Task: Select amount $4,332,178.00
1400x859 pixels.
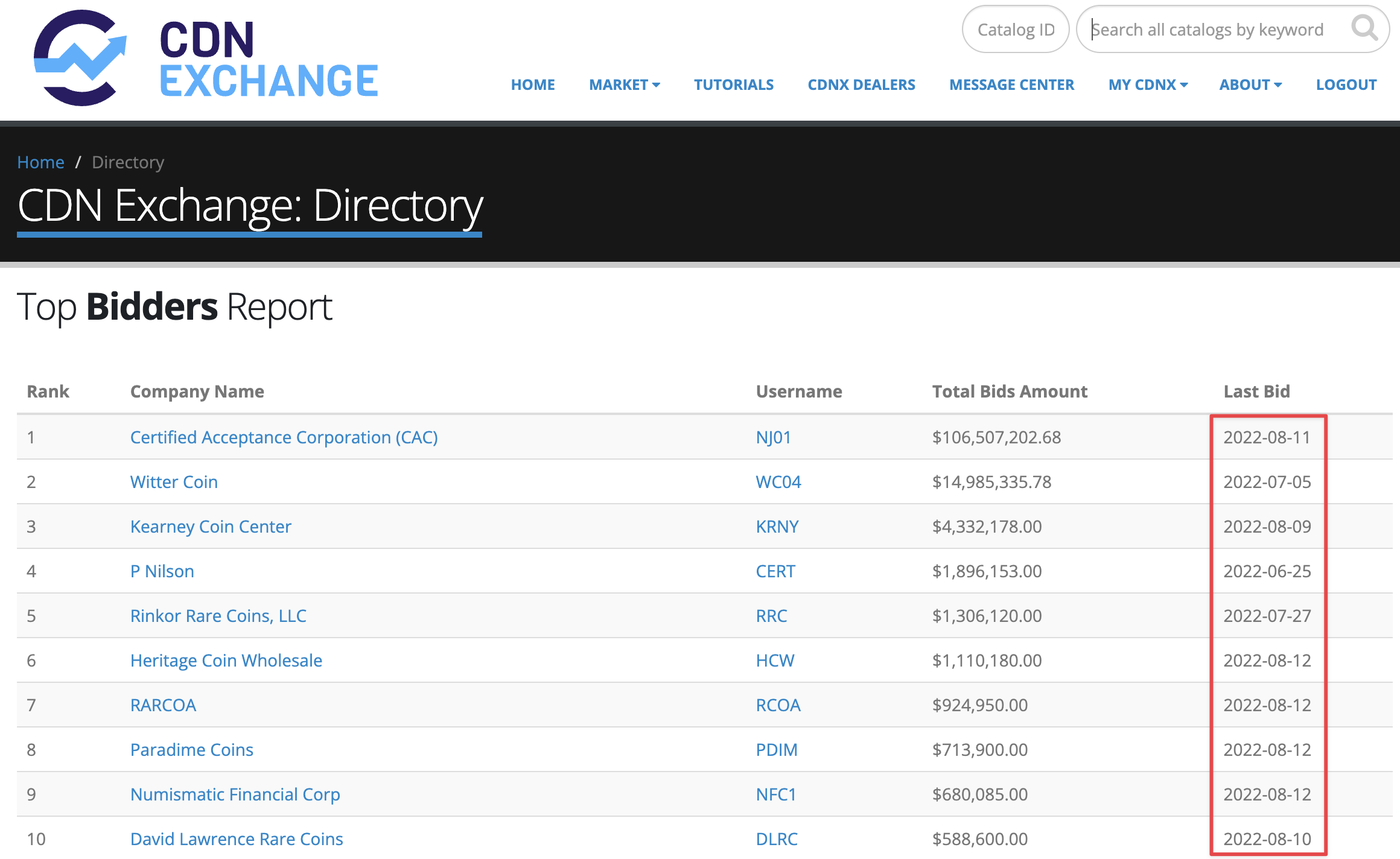Action: click(987, 527)
